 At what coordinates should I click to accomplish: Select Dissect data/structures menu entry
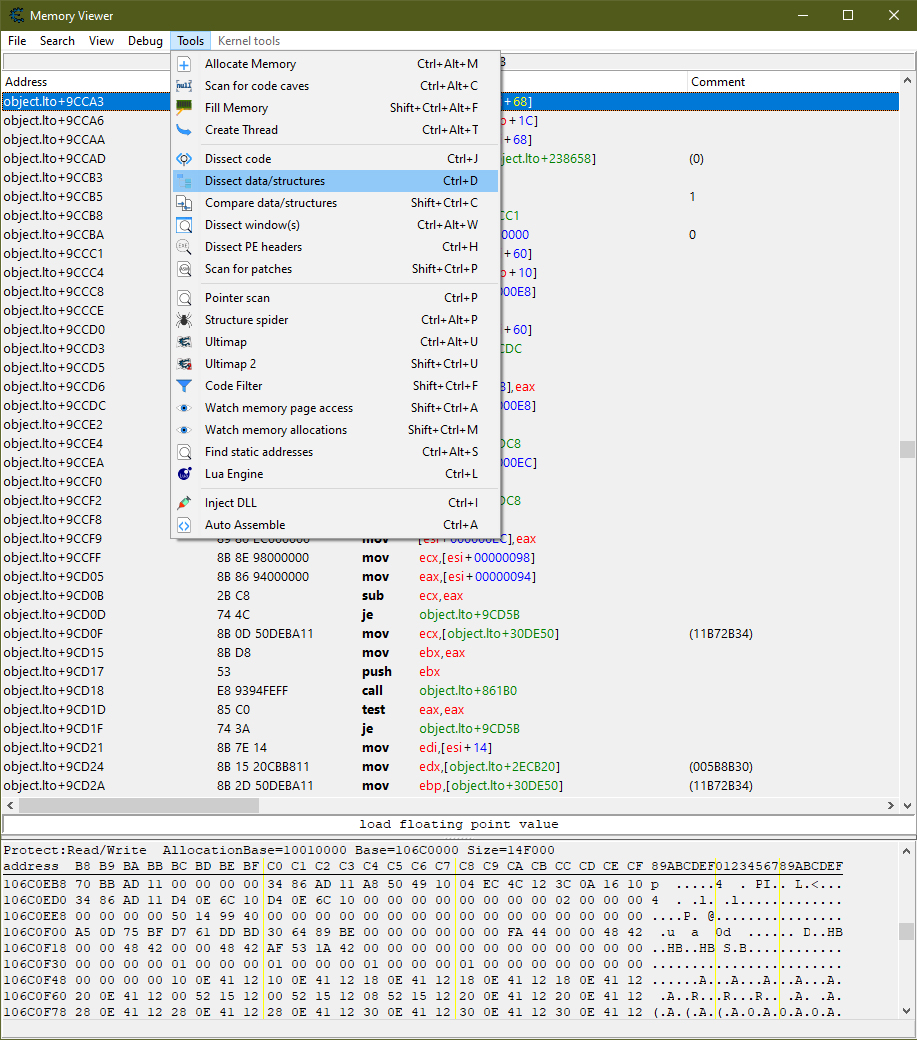tap(265, 181)
